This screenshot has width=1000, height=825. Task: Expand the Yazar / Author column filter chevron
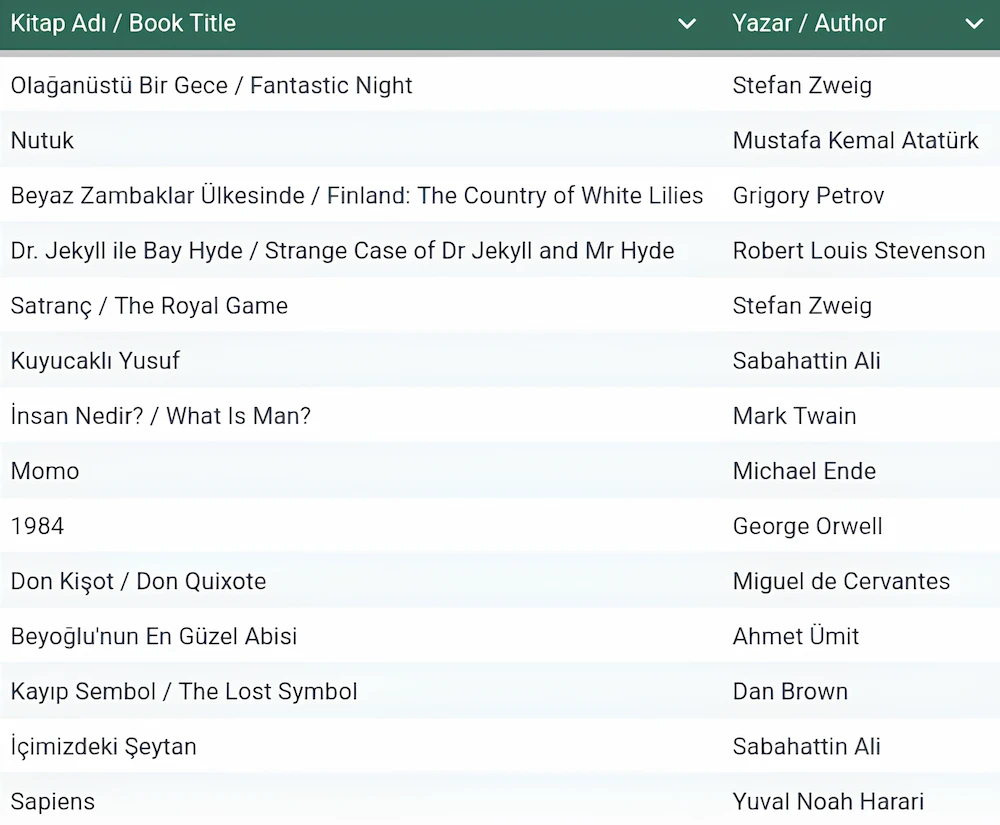tap(974, 24)
